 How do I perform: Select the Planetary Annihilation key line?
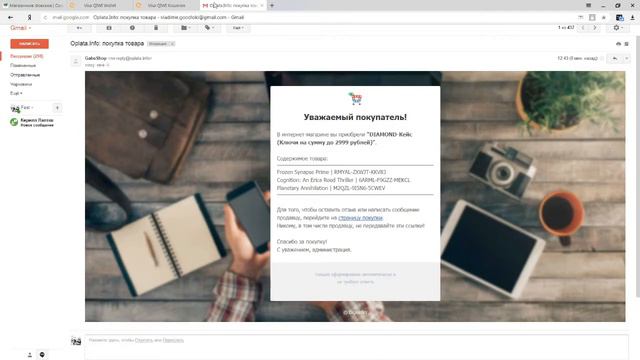pos(331,188)
